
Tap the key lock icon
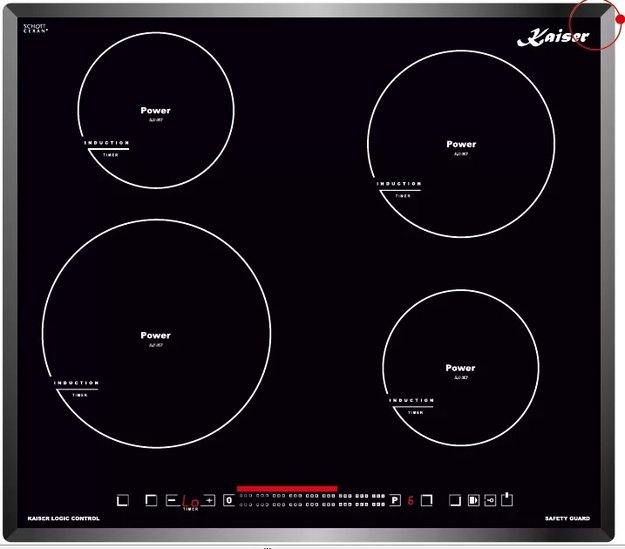click(490, 499)
